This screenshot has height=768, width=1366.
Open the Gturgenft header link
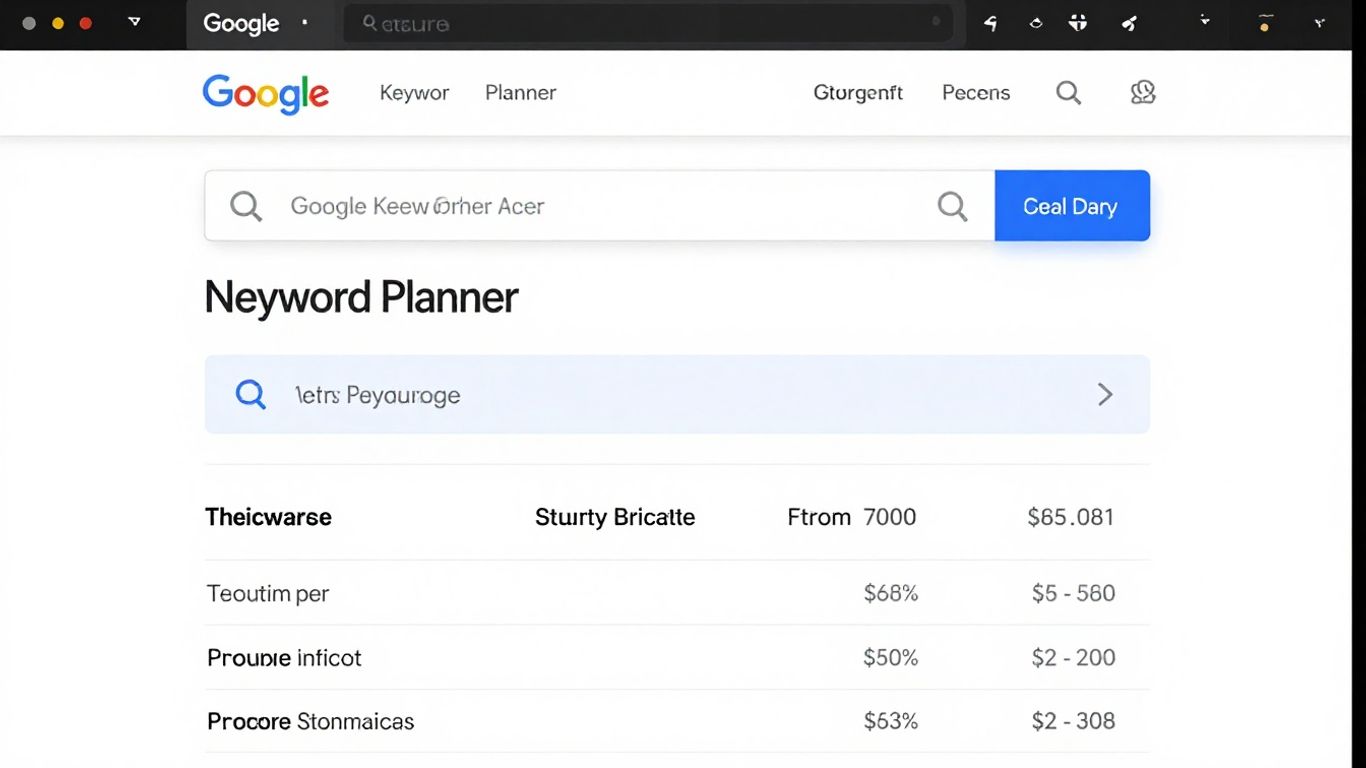(858, 93)
